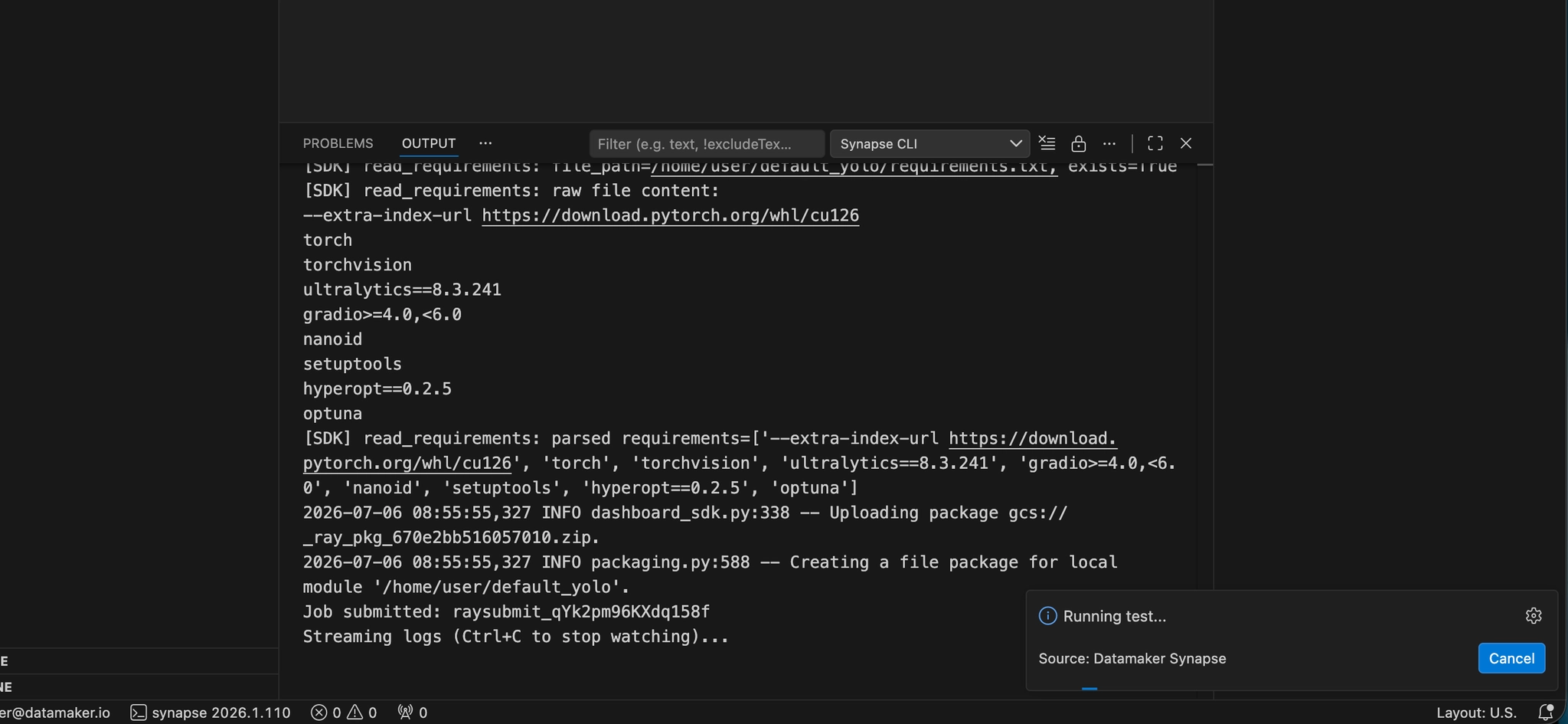Image resolution: width=1568 pixels, height=724 pixels.
Task: Open the https://download. link in parsed requirements
Action: 1033,438
